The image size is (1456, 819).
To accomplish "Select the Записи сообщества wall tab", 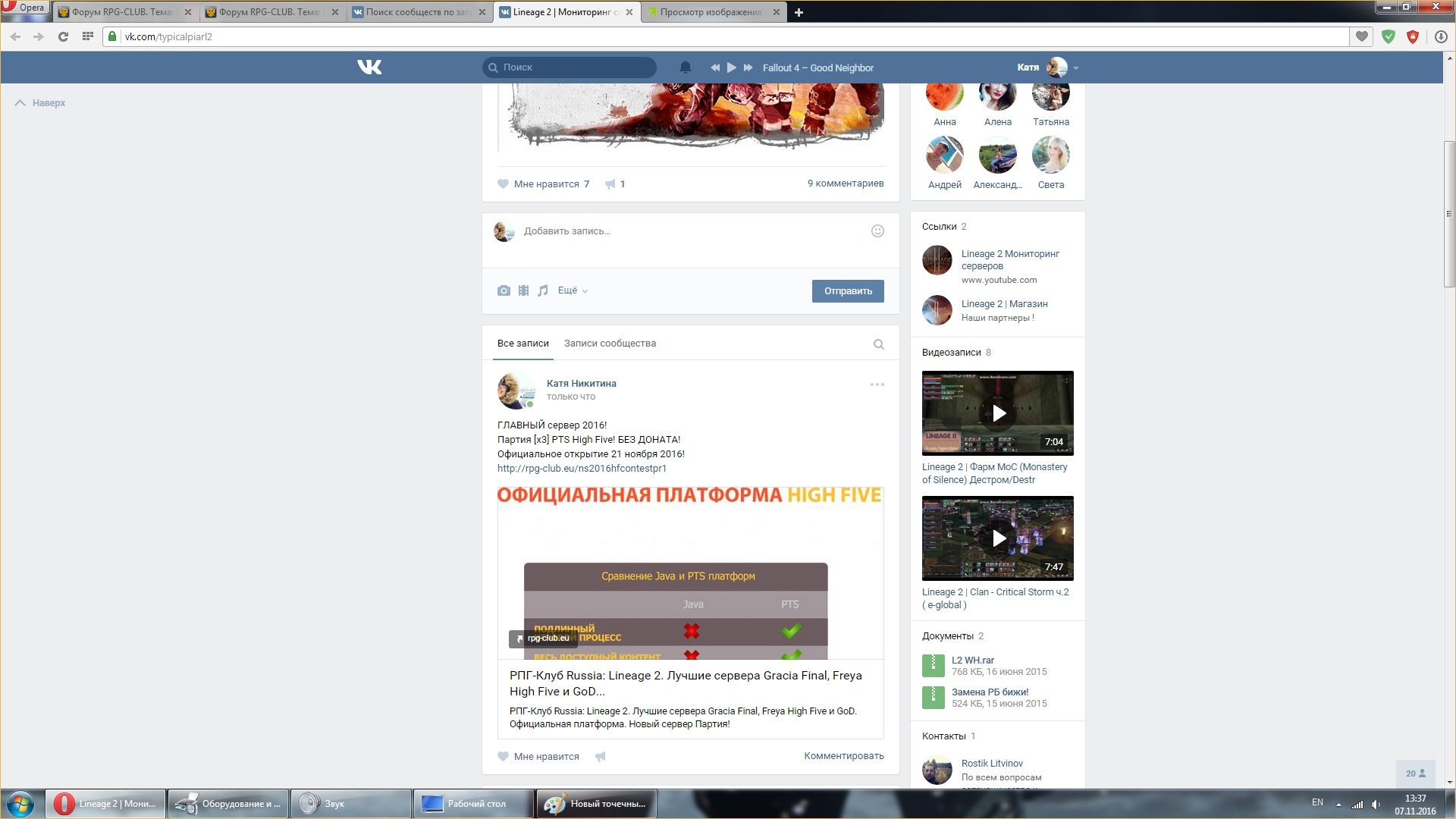I will point(610,344).
